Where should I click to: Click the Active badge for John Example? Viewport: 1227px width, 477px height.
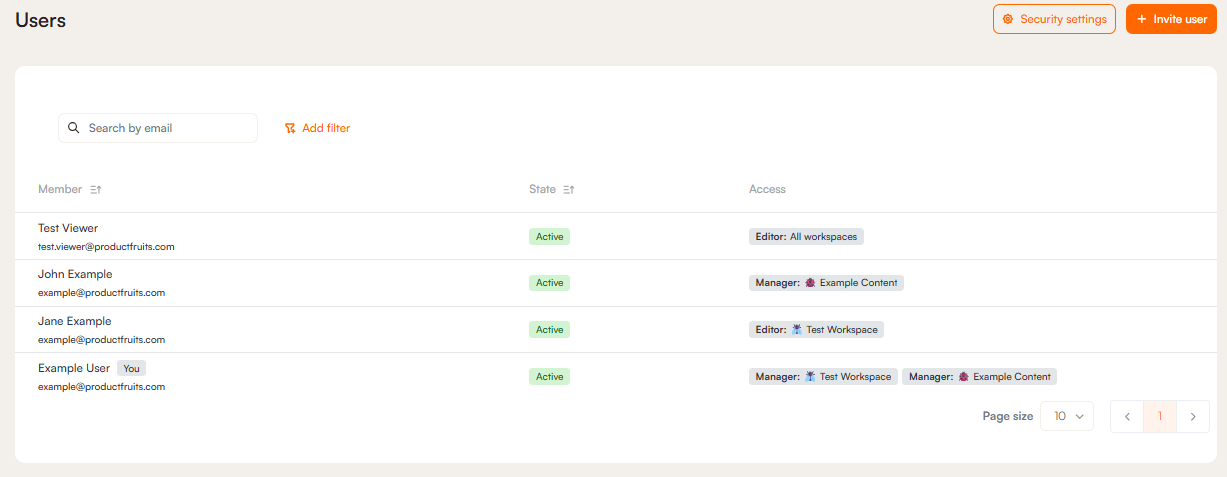[549, 283]
